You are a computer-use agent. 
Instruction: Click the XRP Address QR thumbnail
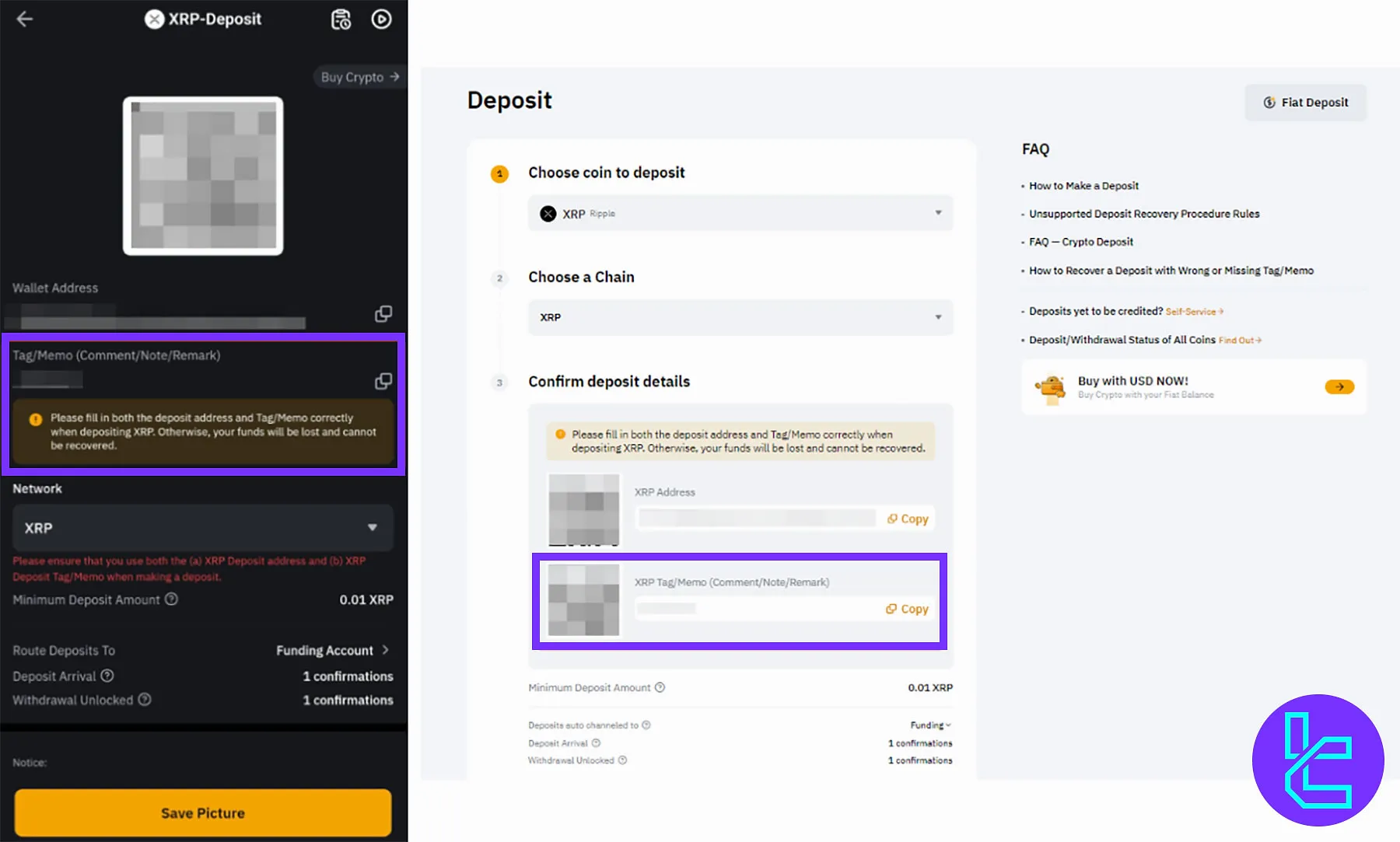[584, 509]
